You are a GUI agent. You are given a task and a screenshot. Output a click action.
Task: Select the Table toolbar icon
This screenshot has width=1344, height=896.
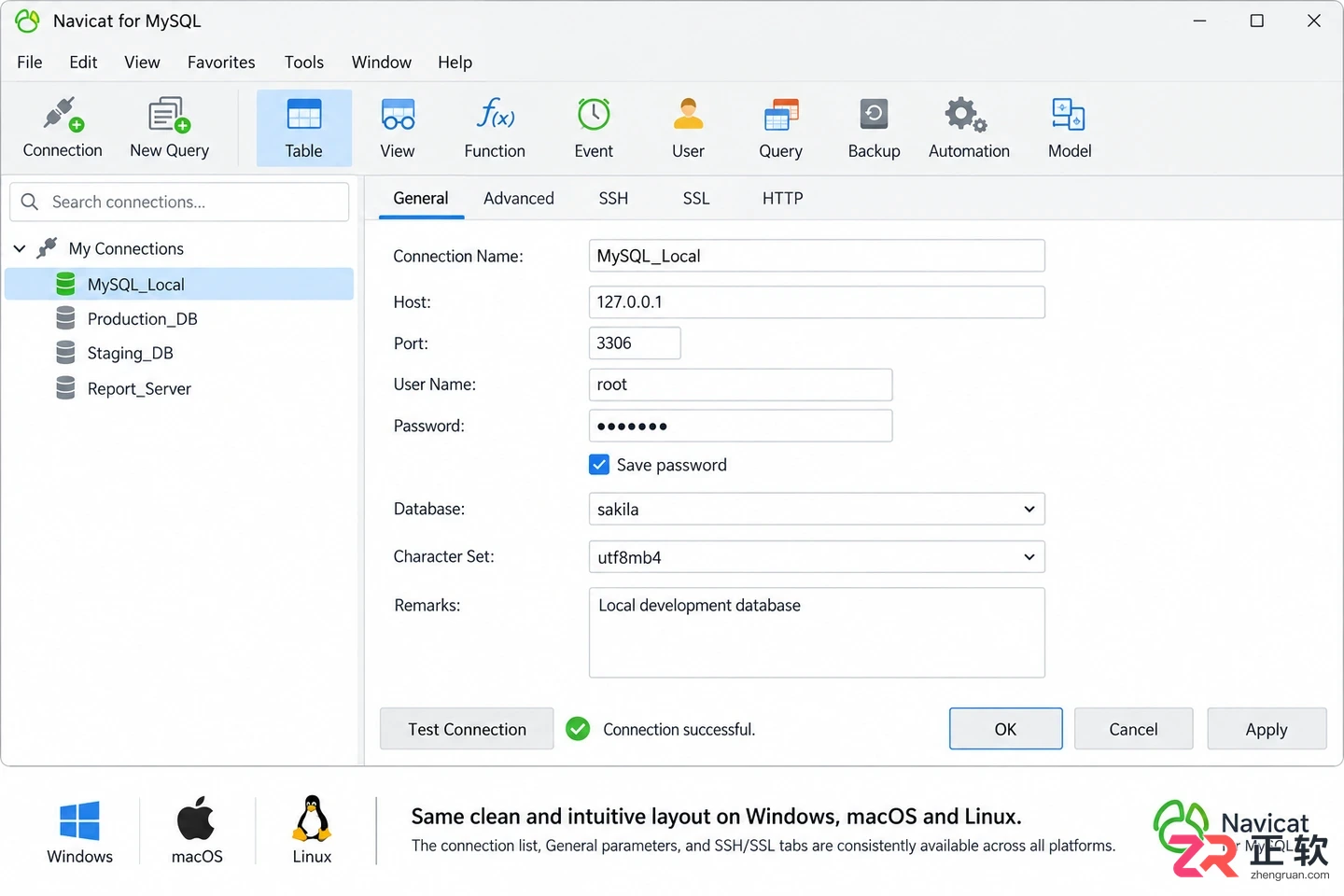point(304,128)
